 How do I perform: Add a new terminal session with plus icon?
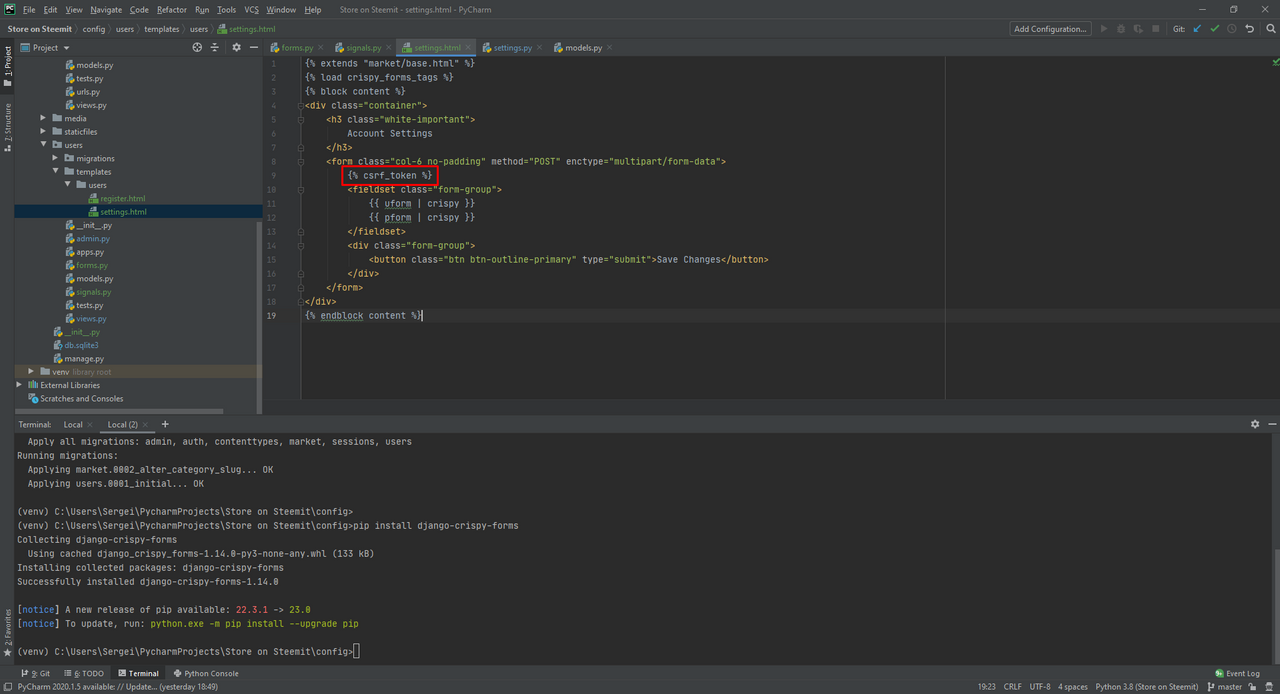click(x=165, y=424)
